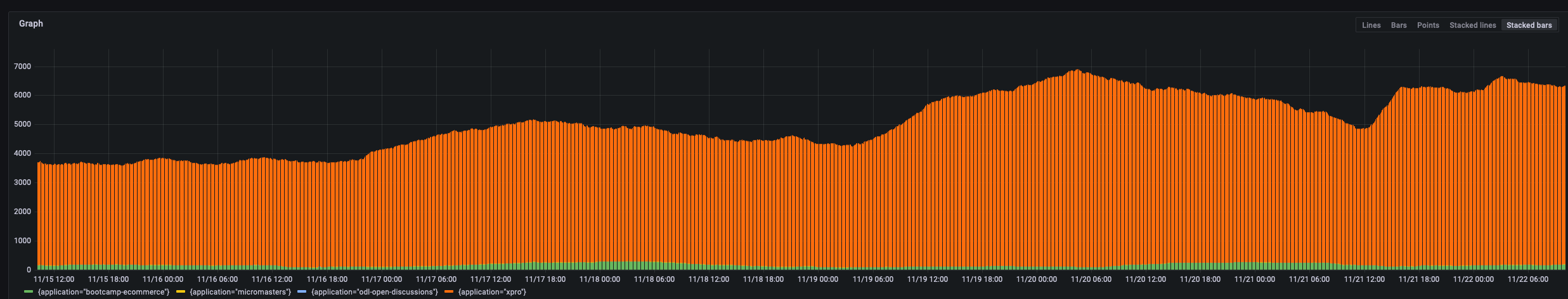Click the 11/19 12:00 x-axis label
The image size is (1568, 299).
(x=928, y=279)
